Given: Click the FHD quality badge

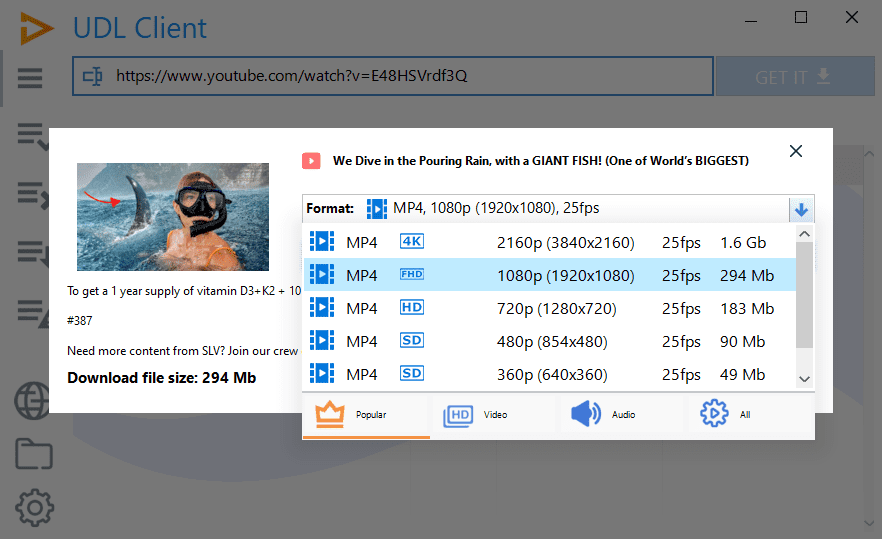Looking at the screenshot, I should [412, 274].
